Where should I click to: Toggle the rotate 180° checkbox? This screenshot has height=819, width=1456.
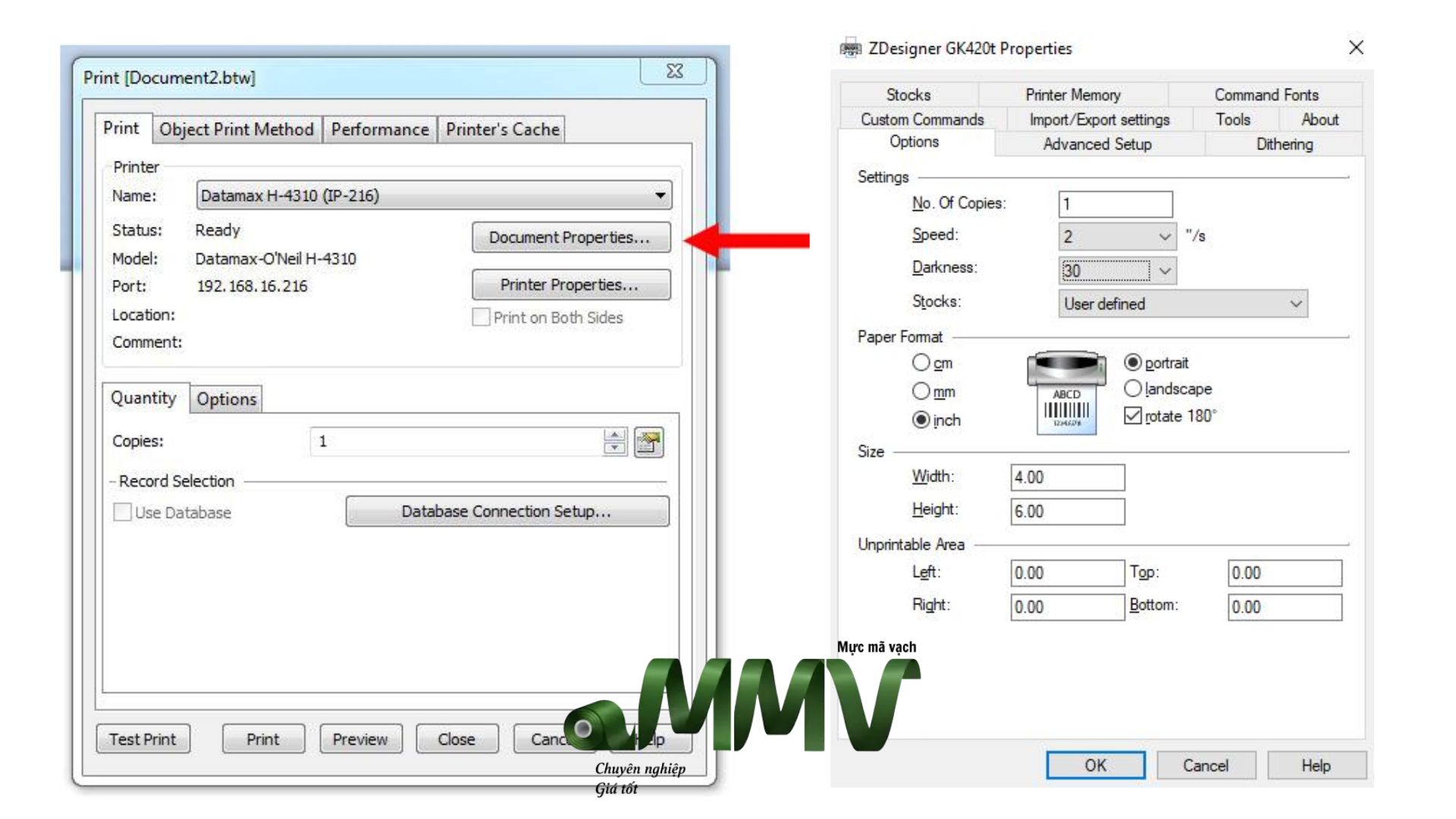click(1133, 416)
